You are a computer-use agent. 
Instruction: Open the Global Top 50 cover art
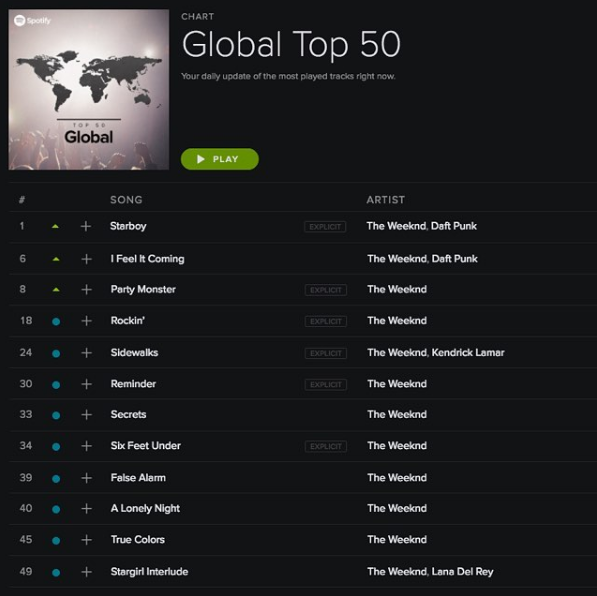click(x=89, y=89)
